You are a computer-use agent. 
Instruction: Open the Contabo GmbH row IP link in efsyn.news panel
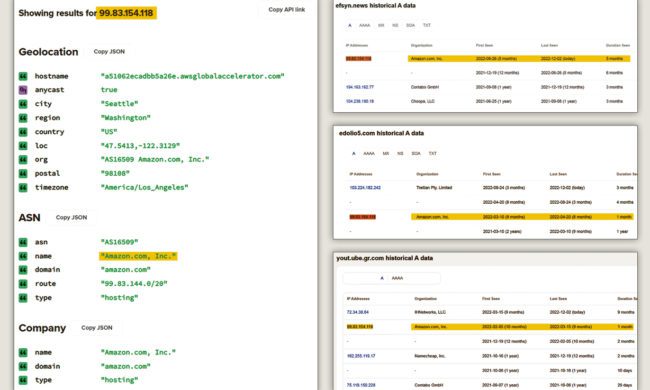click(359, 87)
